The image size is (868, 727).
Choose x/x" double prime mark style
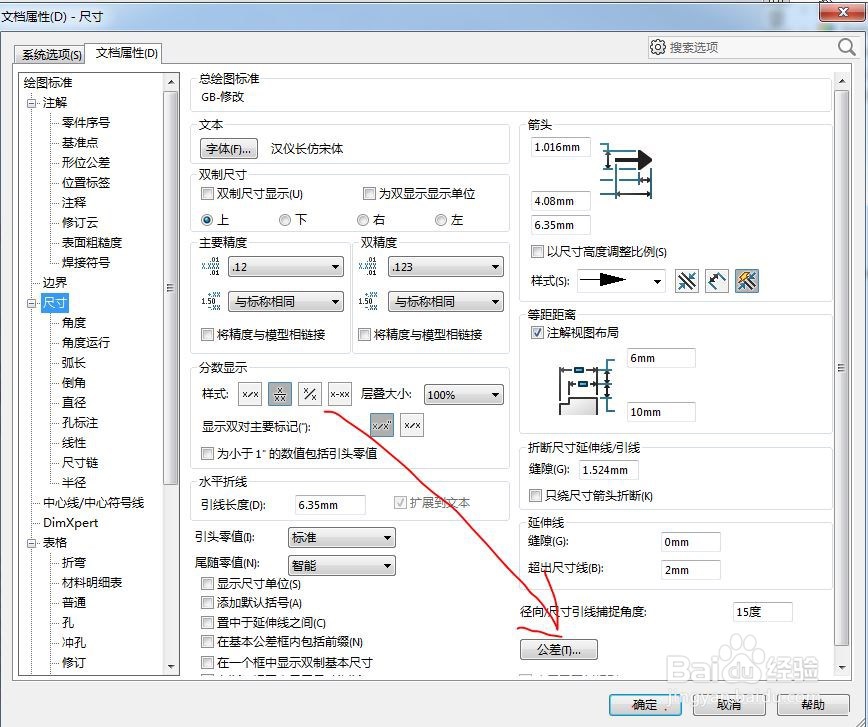point(382,425)
